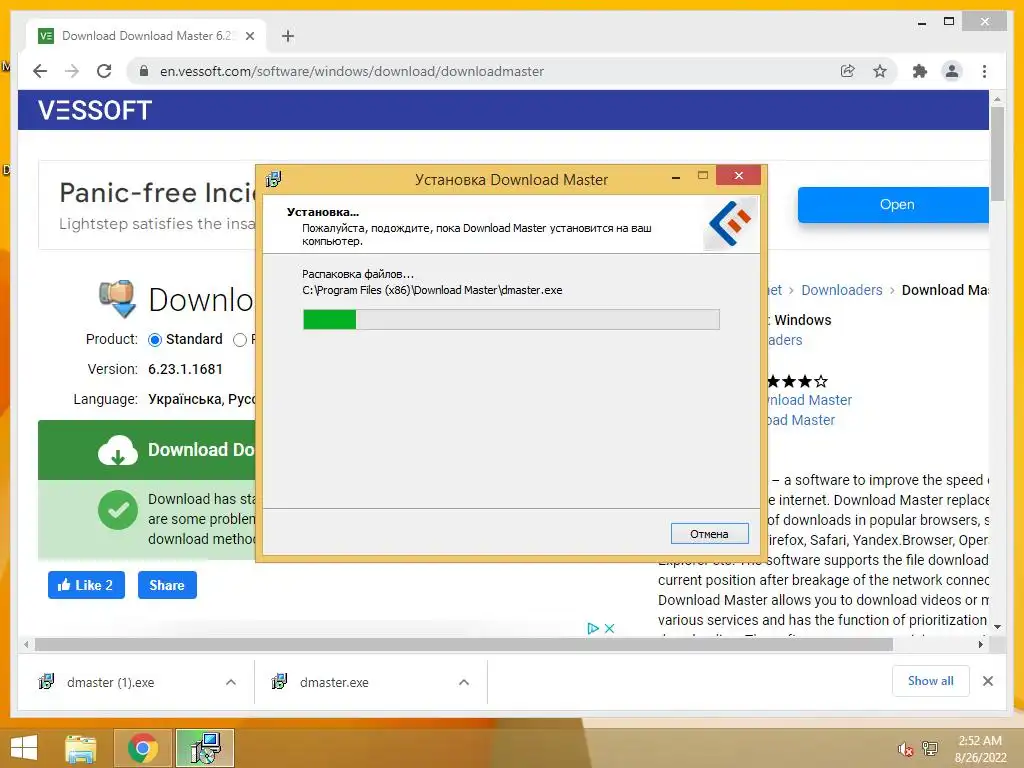Click the green Download button
The height and width of the screenshot is (768, 1024).
[146, 450]
